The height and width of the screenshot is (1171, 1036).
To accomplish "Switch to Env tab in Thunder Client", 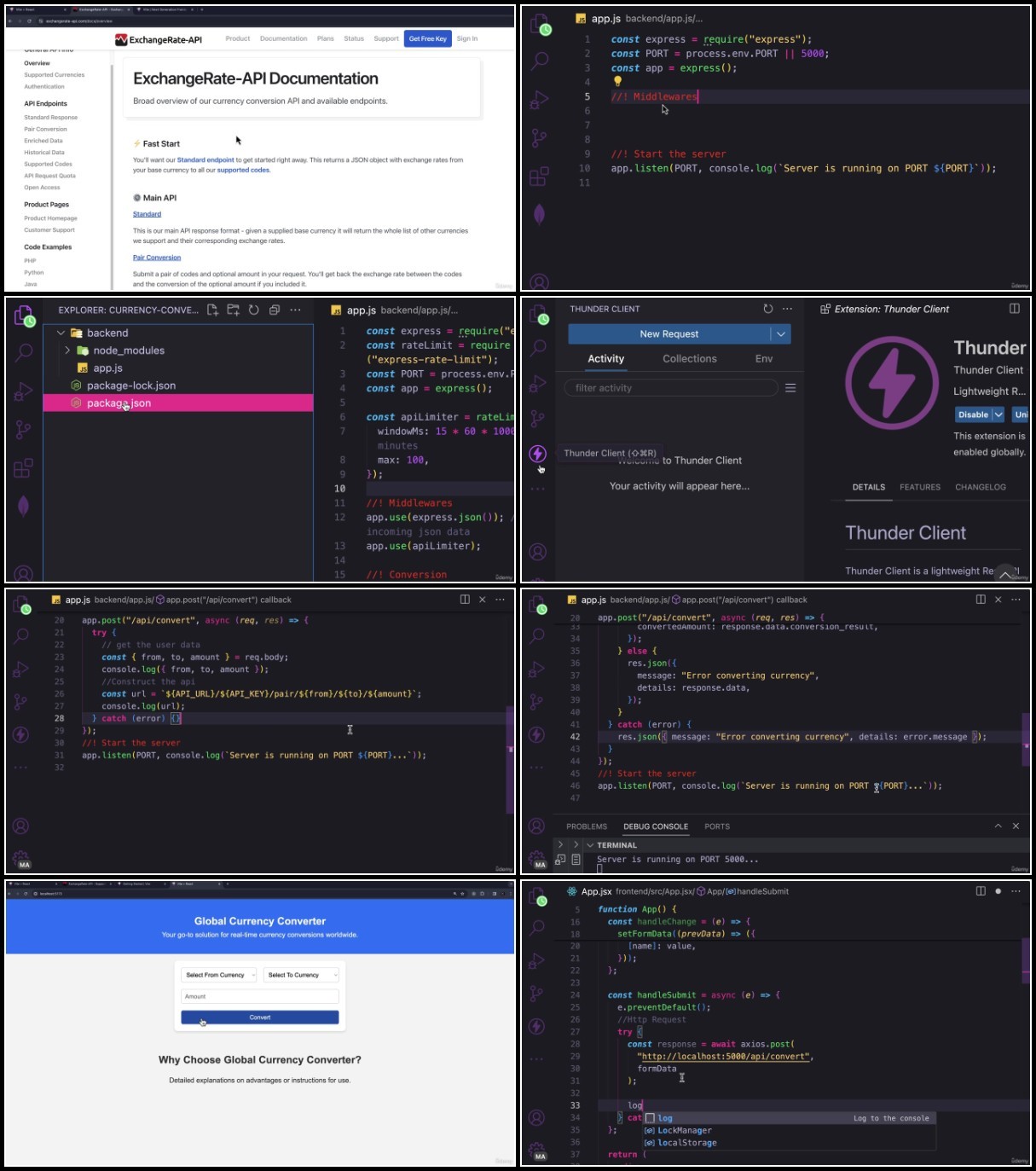I will click(764, 359).
